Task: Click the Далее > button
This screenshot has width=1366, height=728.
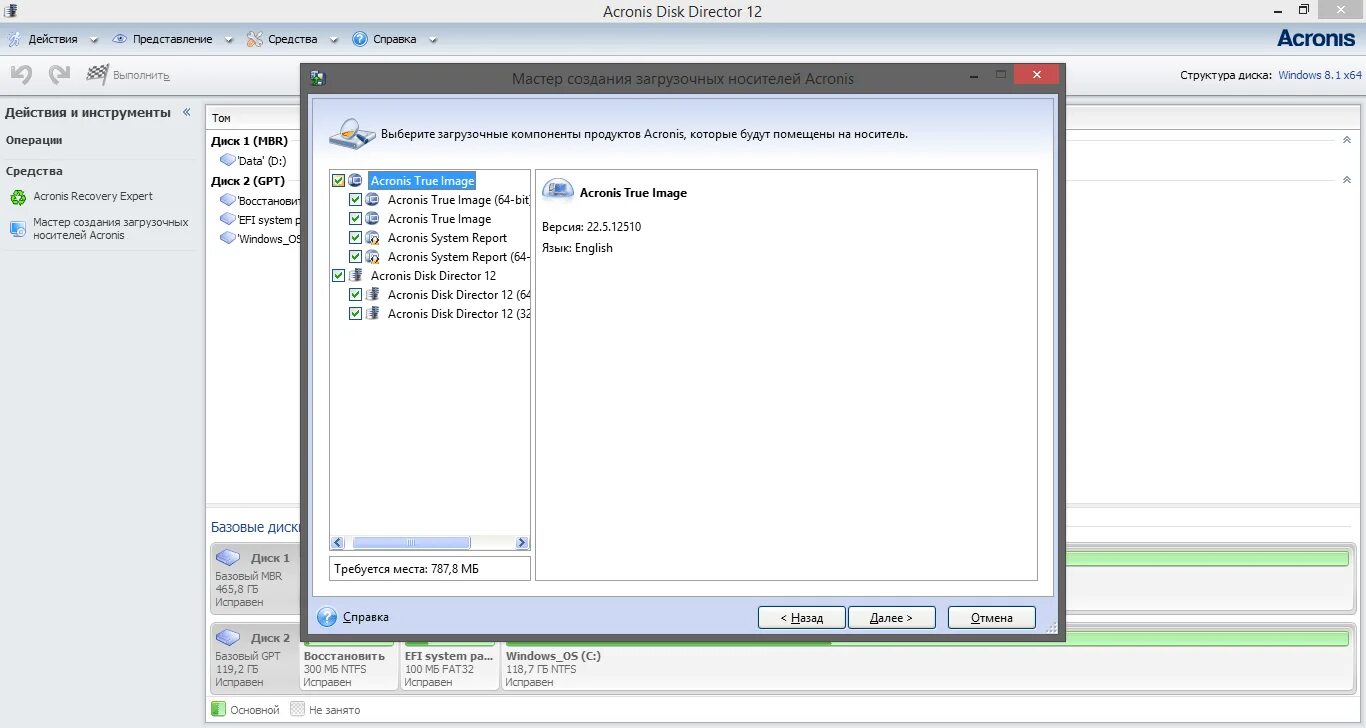Action: pos(892,618)
